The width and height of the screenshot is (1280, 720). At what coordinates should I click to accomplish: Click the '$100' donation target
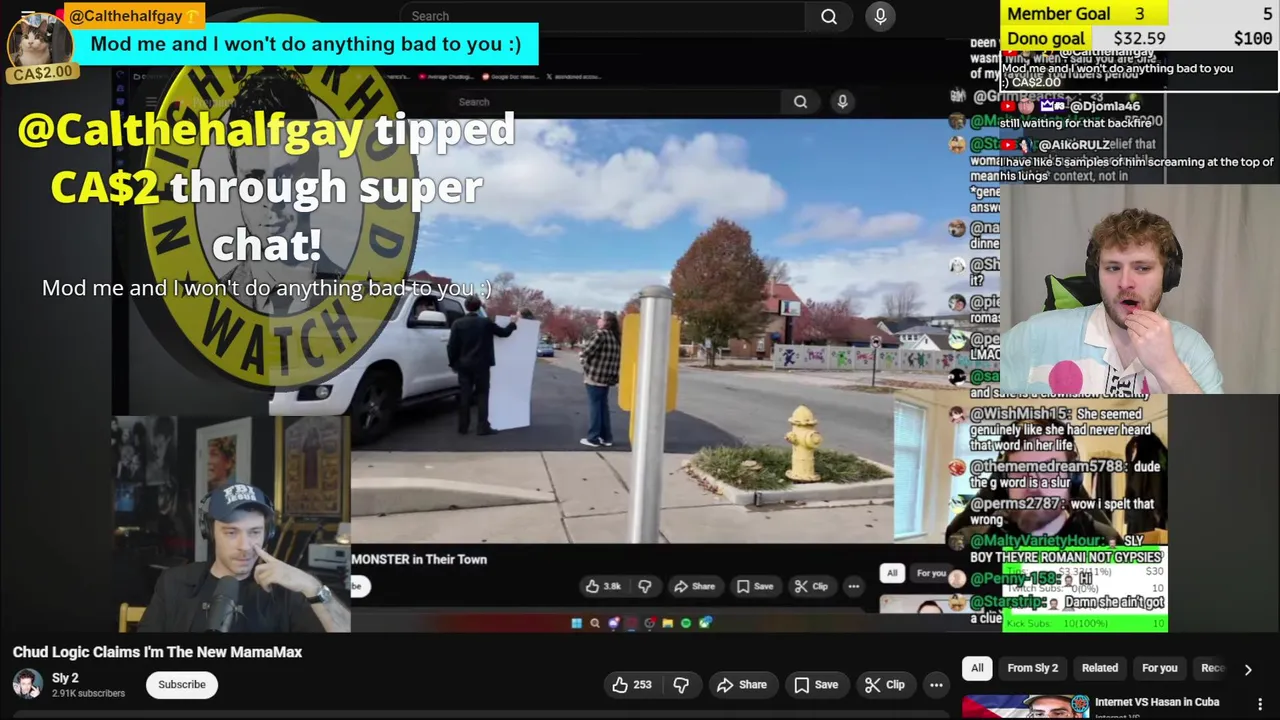tap(1252, 39)
